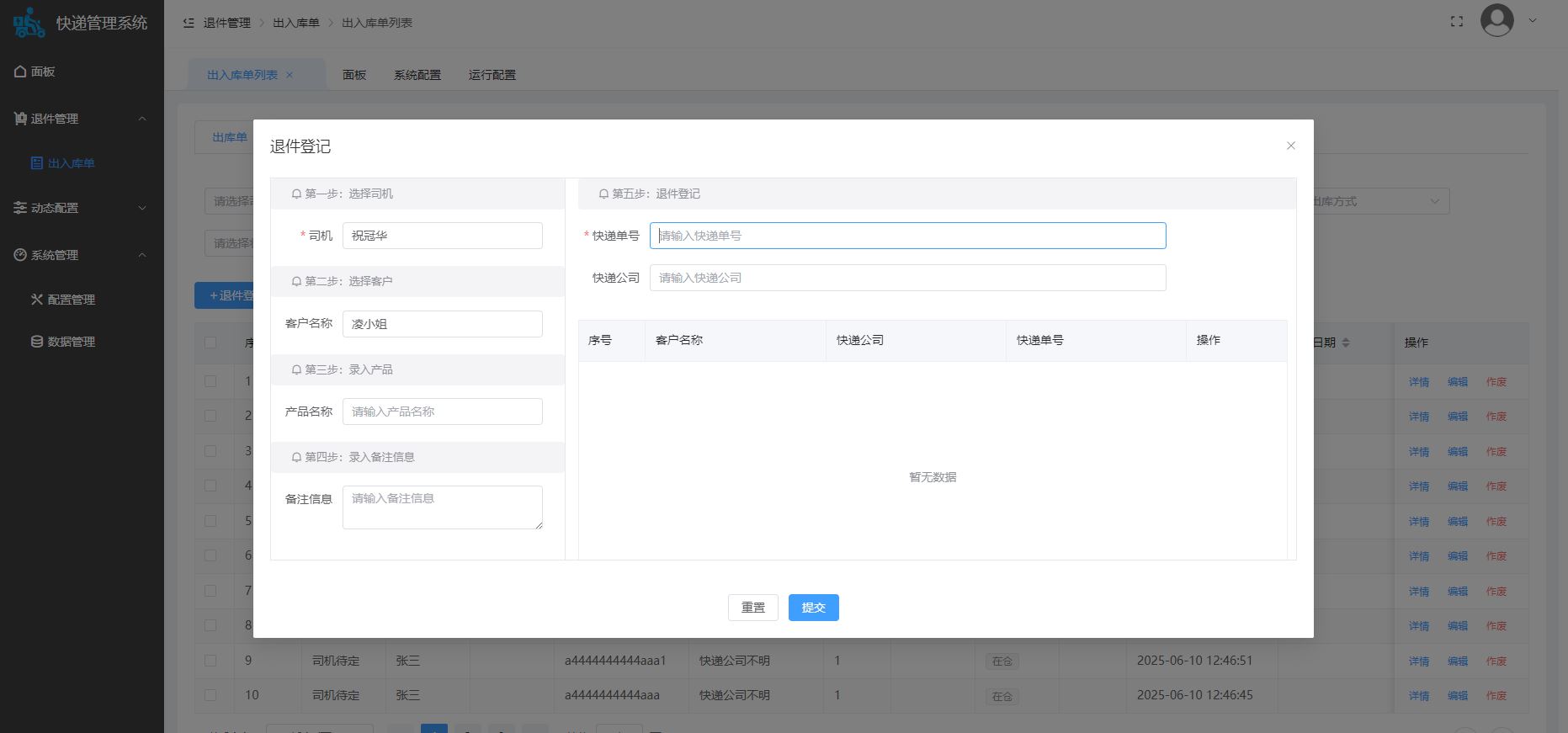Click the 提交 submit button
The image size is (1568, 733).
coord(813,608)
